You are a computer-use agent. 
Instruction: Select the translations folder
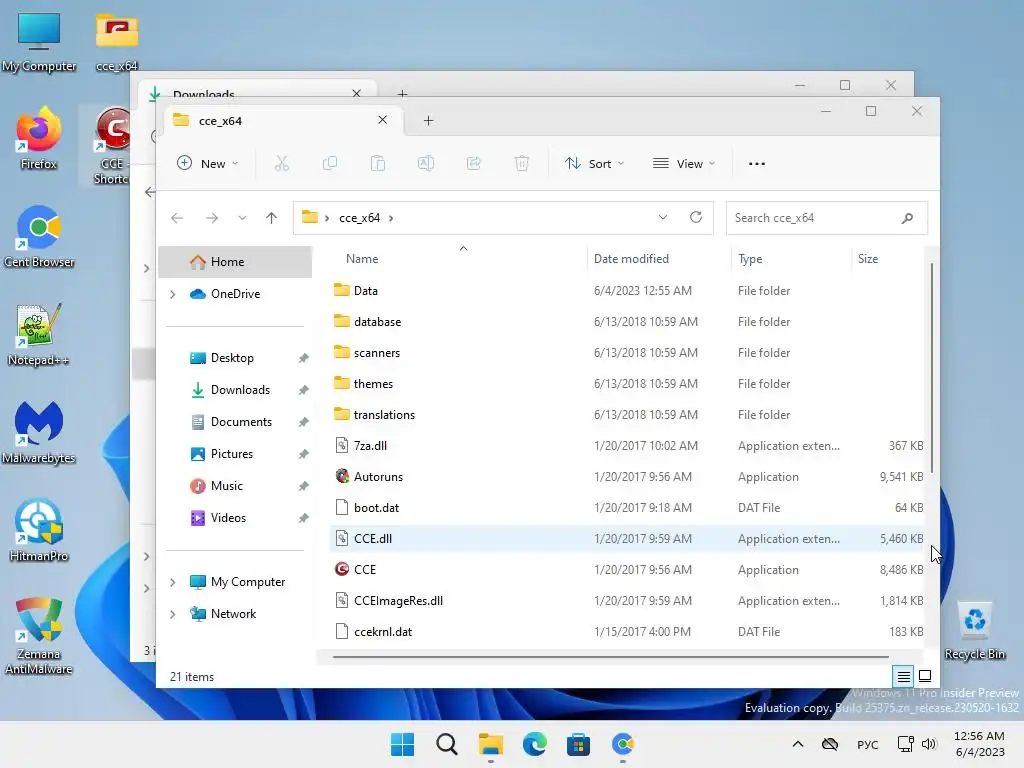click(x=627, y=415)
